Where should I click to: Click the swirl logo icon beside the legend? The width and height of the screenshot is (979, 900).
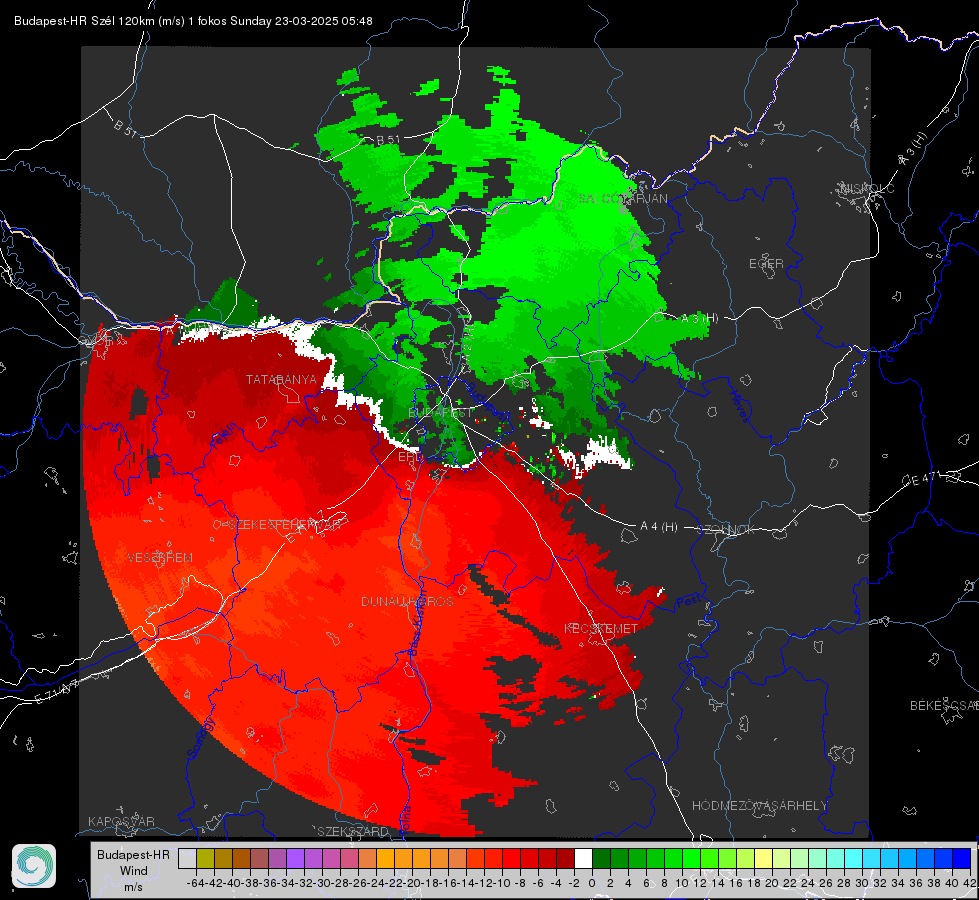34,866
